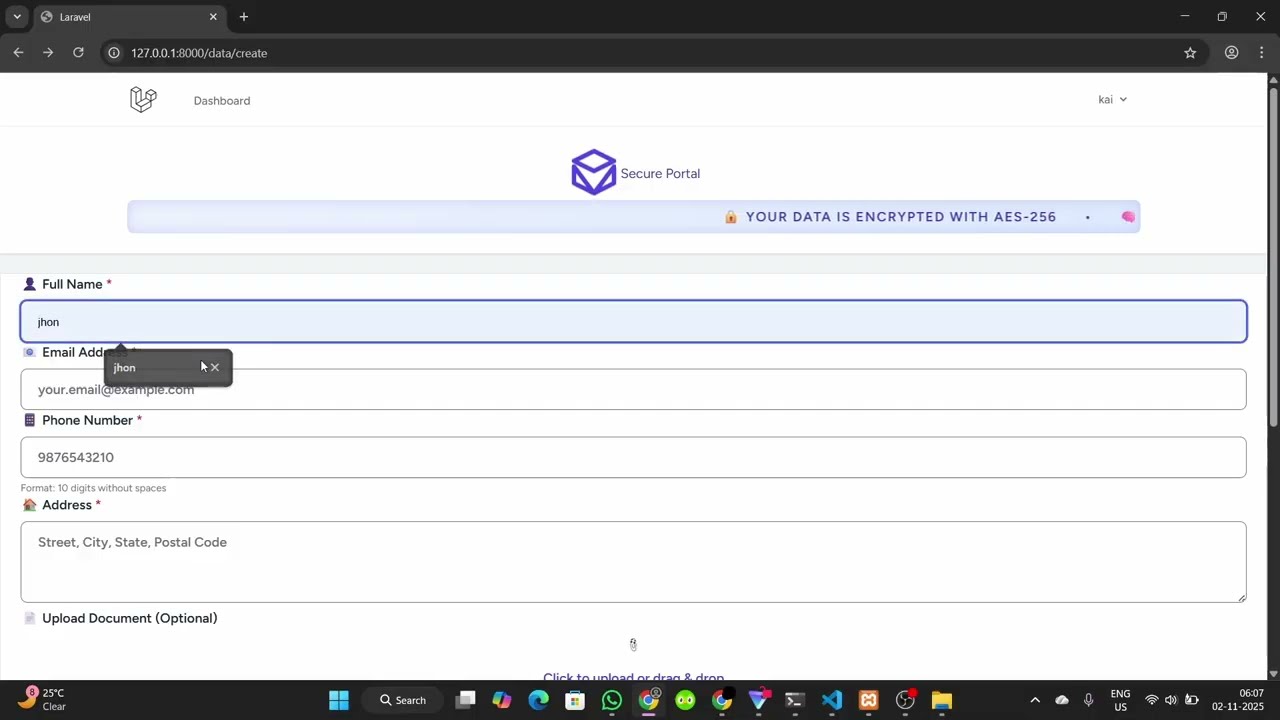Open the Windows Start menu
Image resolution: width=1280 pixels, height=720 pixels.
coord(339,700)
